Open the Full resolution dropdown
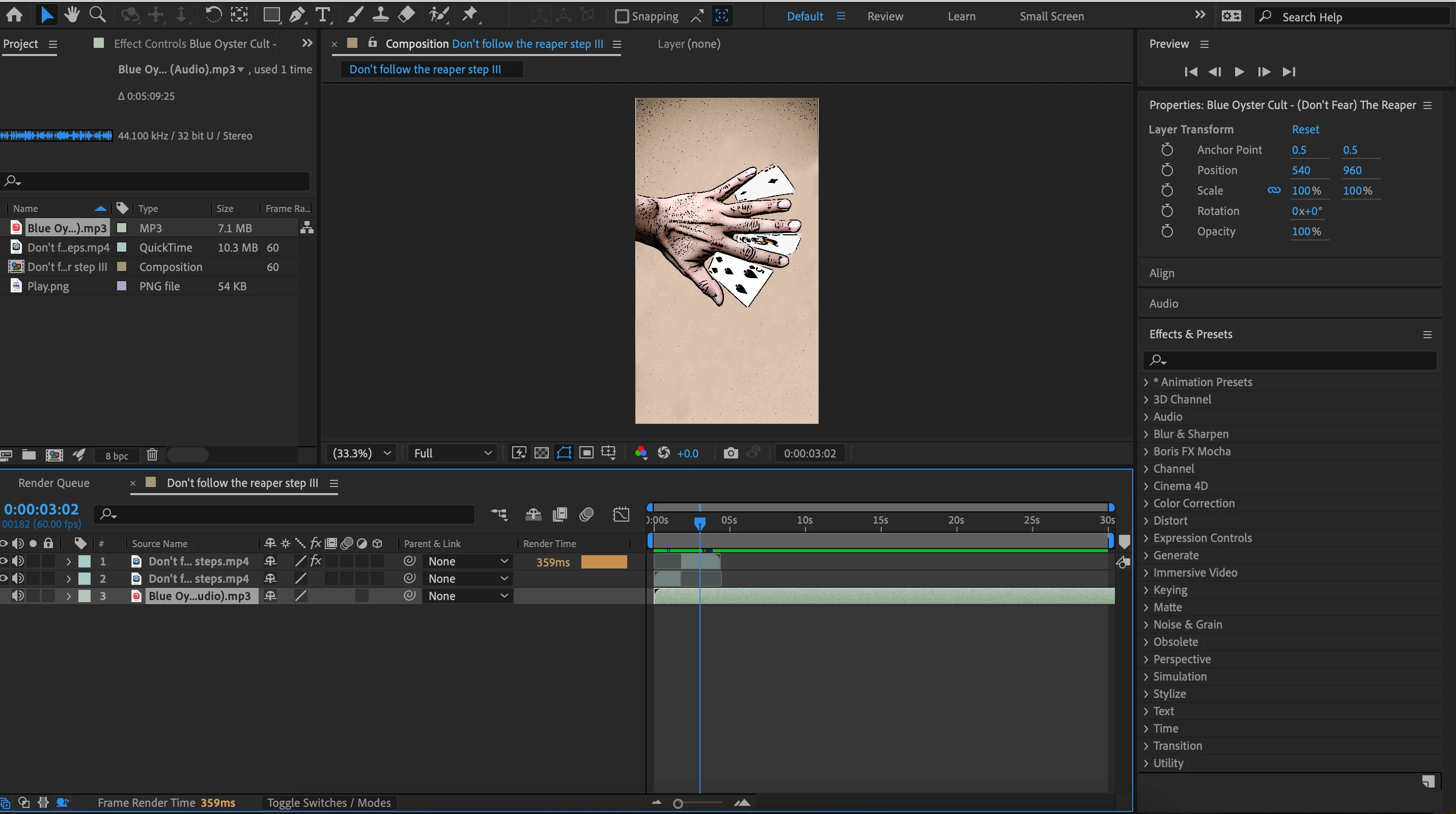This screenshot has height=814, width=1456. (452, 453)
